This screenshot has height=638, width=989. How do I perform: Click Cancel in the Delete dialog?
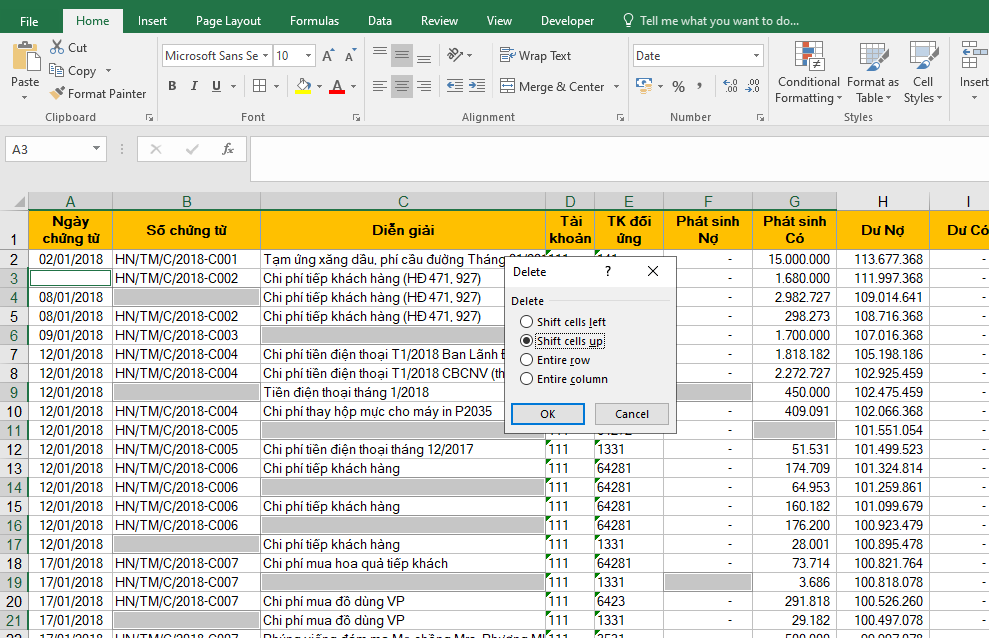[631, 414]
